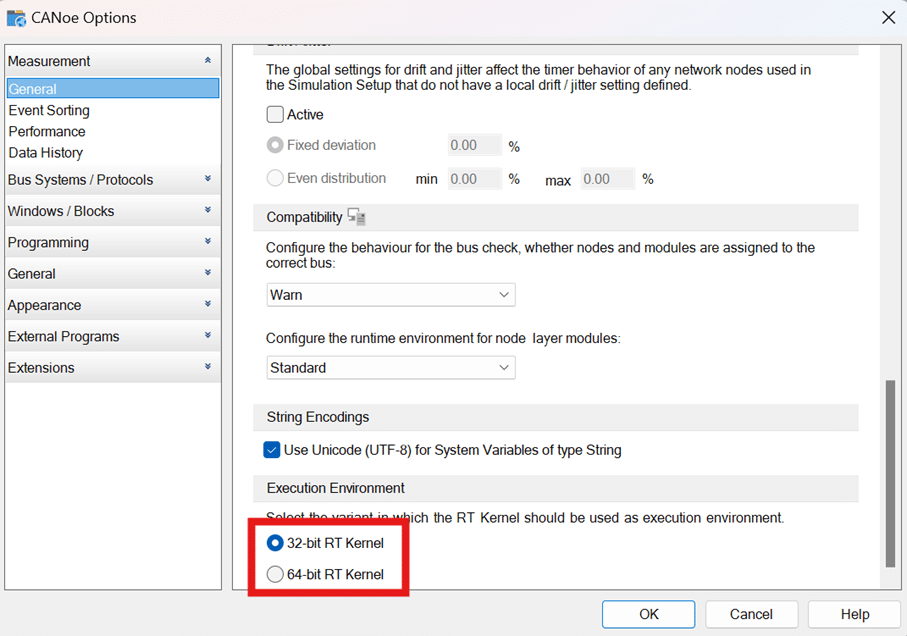The width and height of the screenshot is (907, 636).
Task: Enable the Active drift/jitter checkbox
Action: (275, 115)
